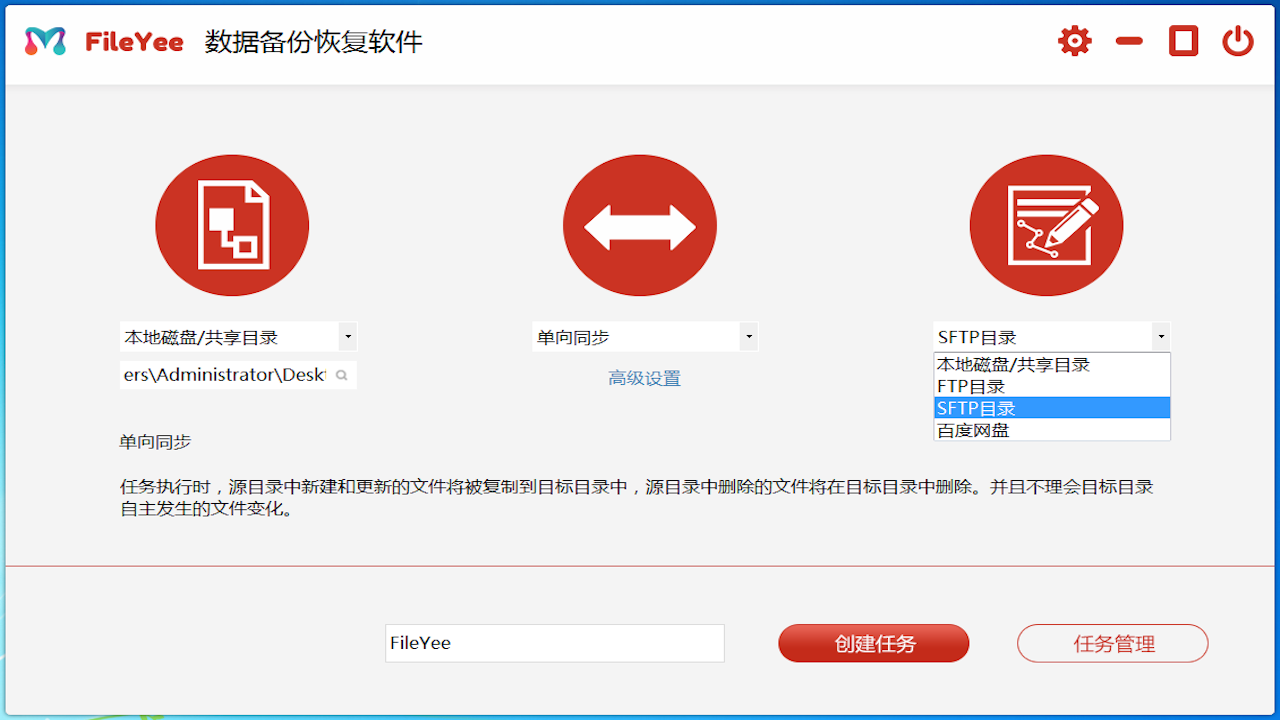Click the 创建任务 button

point(873,643)
